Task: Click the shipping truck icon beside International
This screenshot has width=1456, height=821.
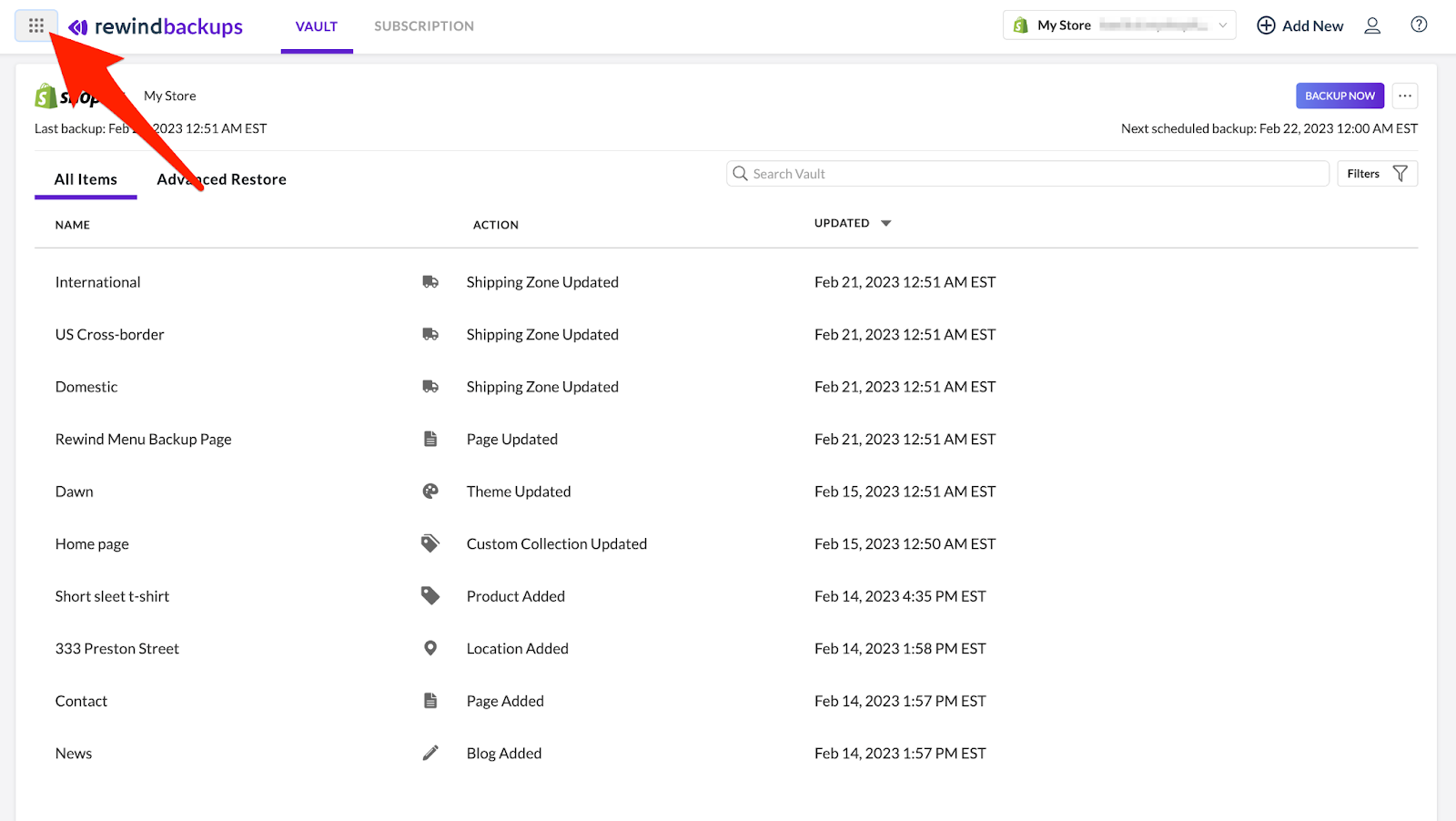Action: coord(430,281)
